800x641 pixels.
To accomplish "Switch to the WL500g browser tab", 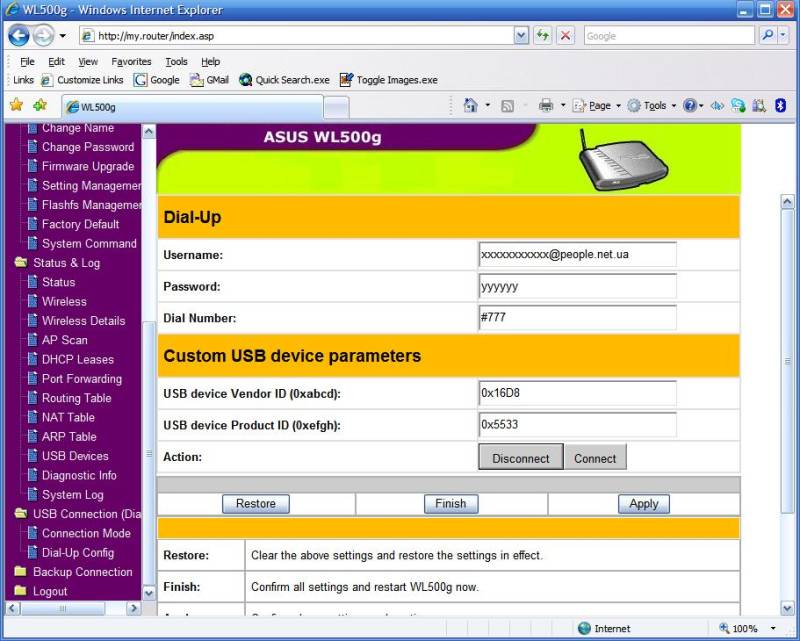I will point(120,104).
